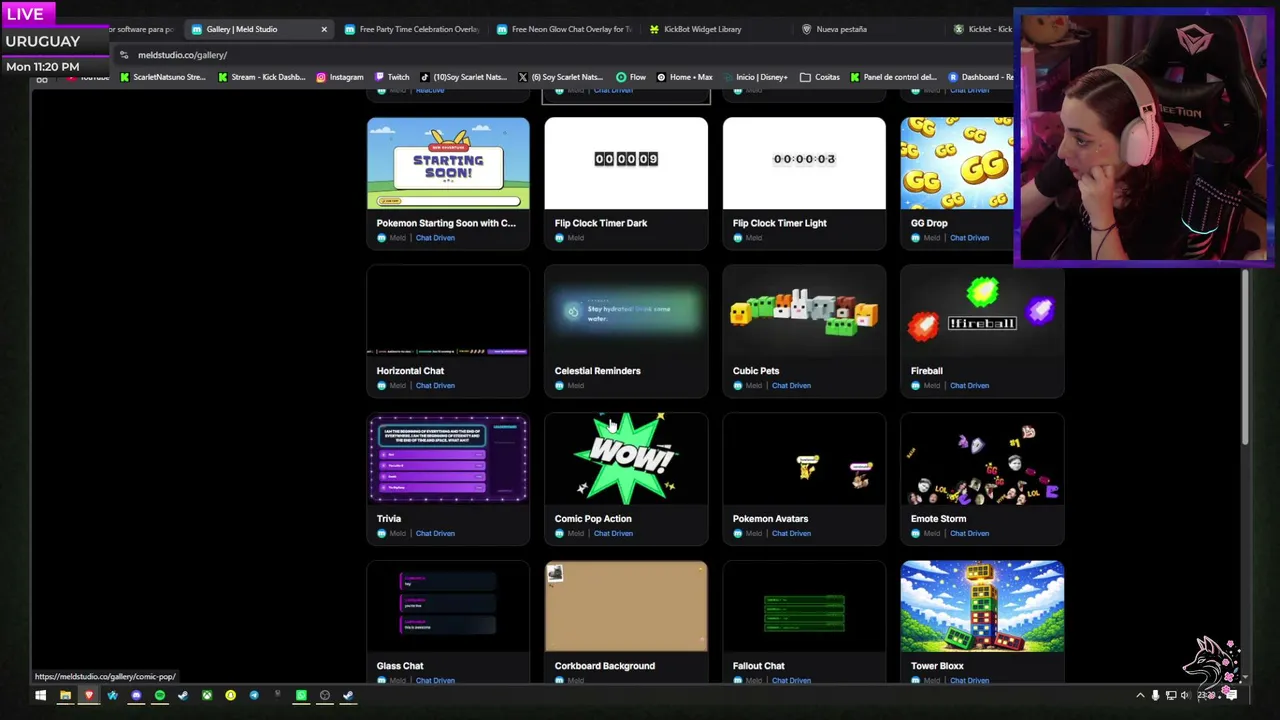This screenshot has height=720, width=1280.
Task: Click Chat Driven tag under Fireball
Action: (969, 386)
